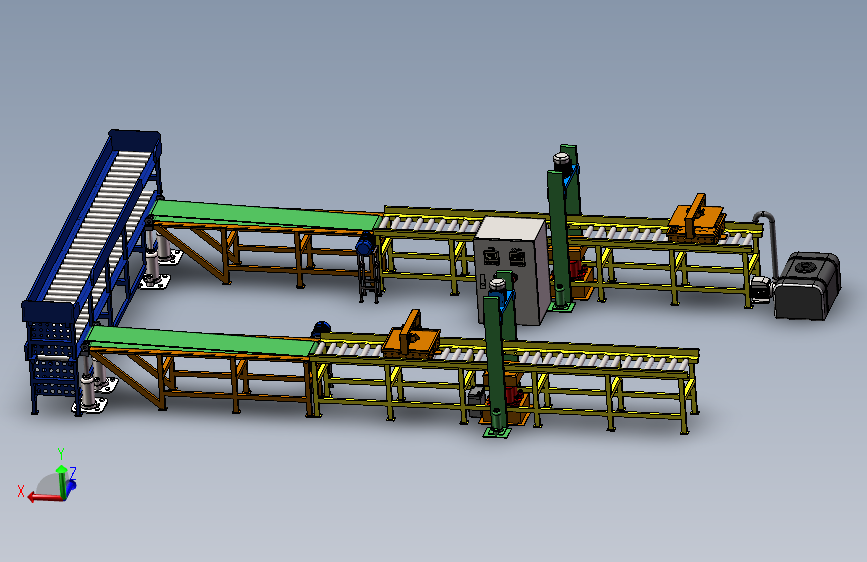Click the green Y axis arrow of the triad

coord(61,481)
